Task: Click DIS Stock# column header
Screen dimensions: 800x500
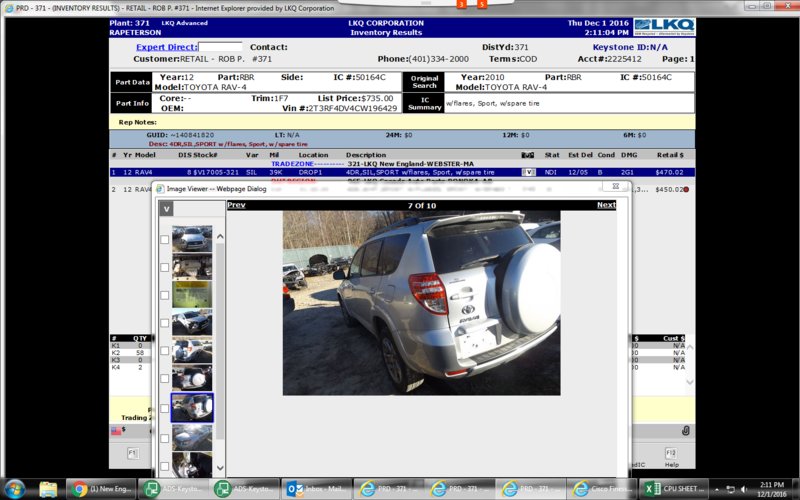Action: click(x=197, y=155)
